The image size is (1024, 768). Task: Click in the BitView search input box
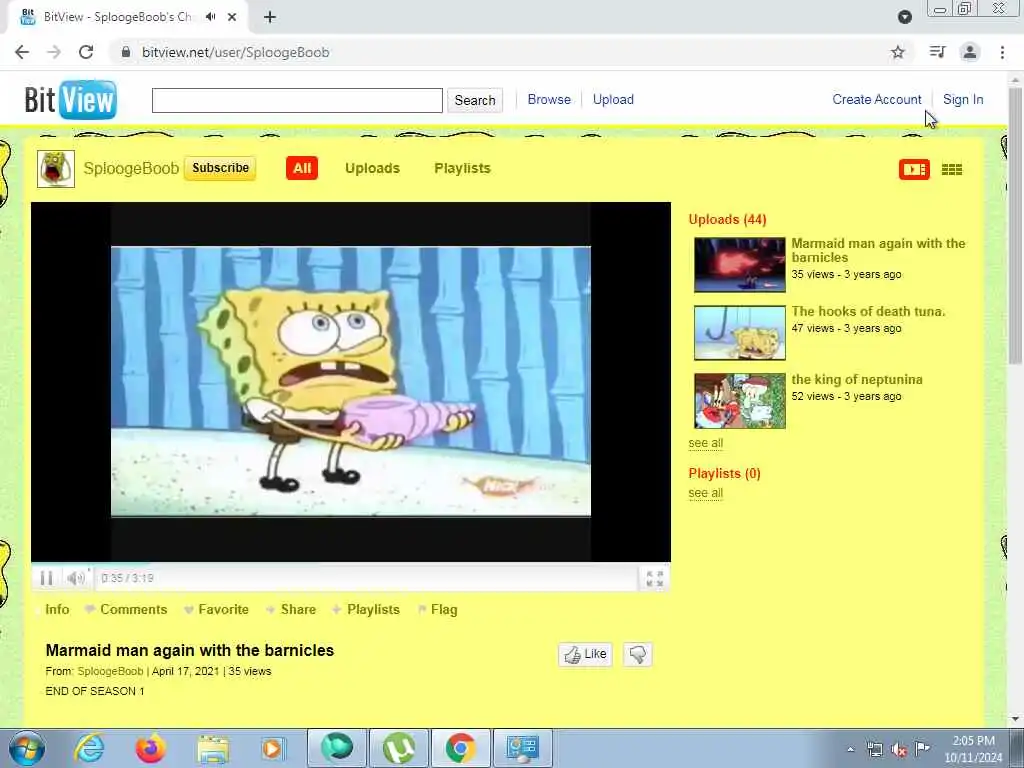[x=297, y=101]
